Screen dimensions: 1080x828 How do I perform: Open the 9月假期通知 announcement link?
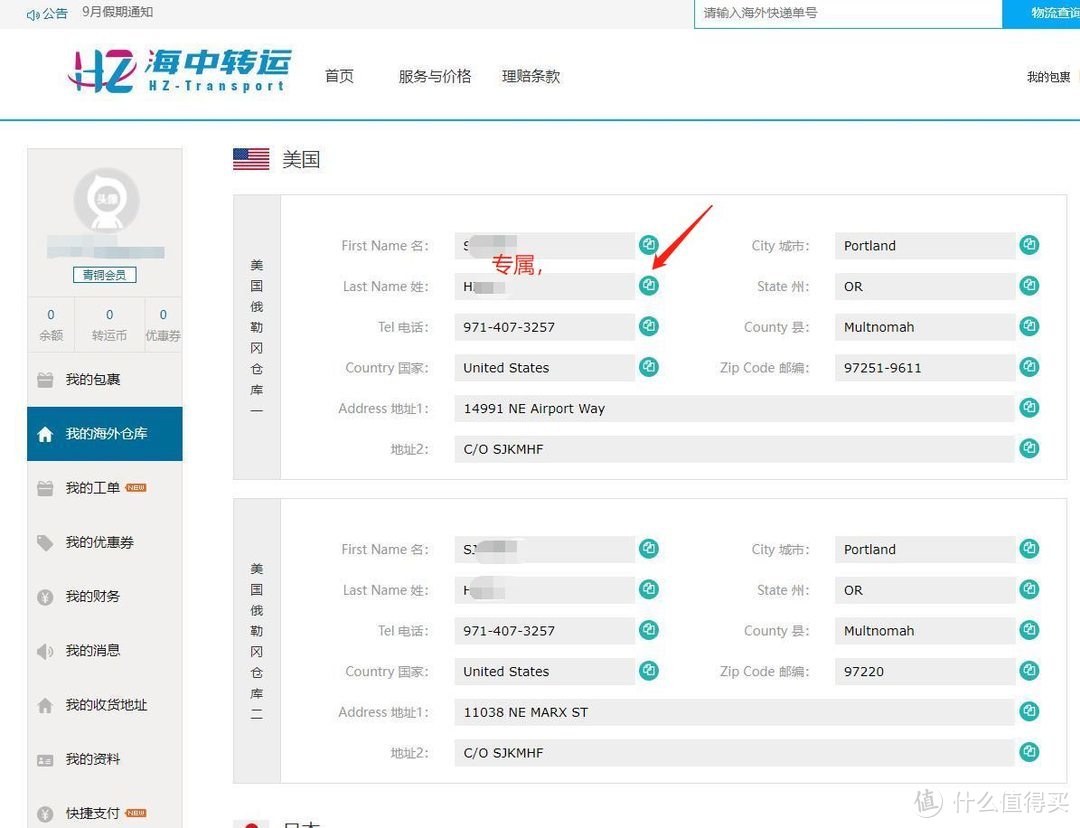(117, 13)
